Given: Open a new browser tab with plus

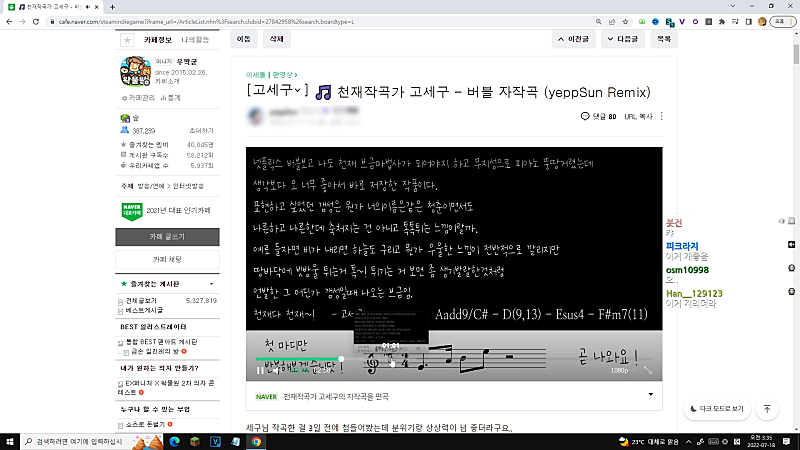Looking at the screenshot, I should pos(112,7).
